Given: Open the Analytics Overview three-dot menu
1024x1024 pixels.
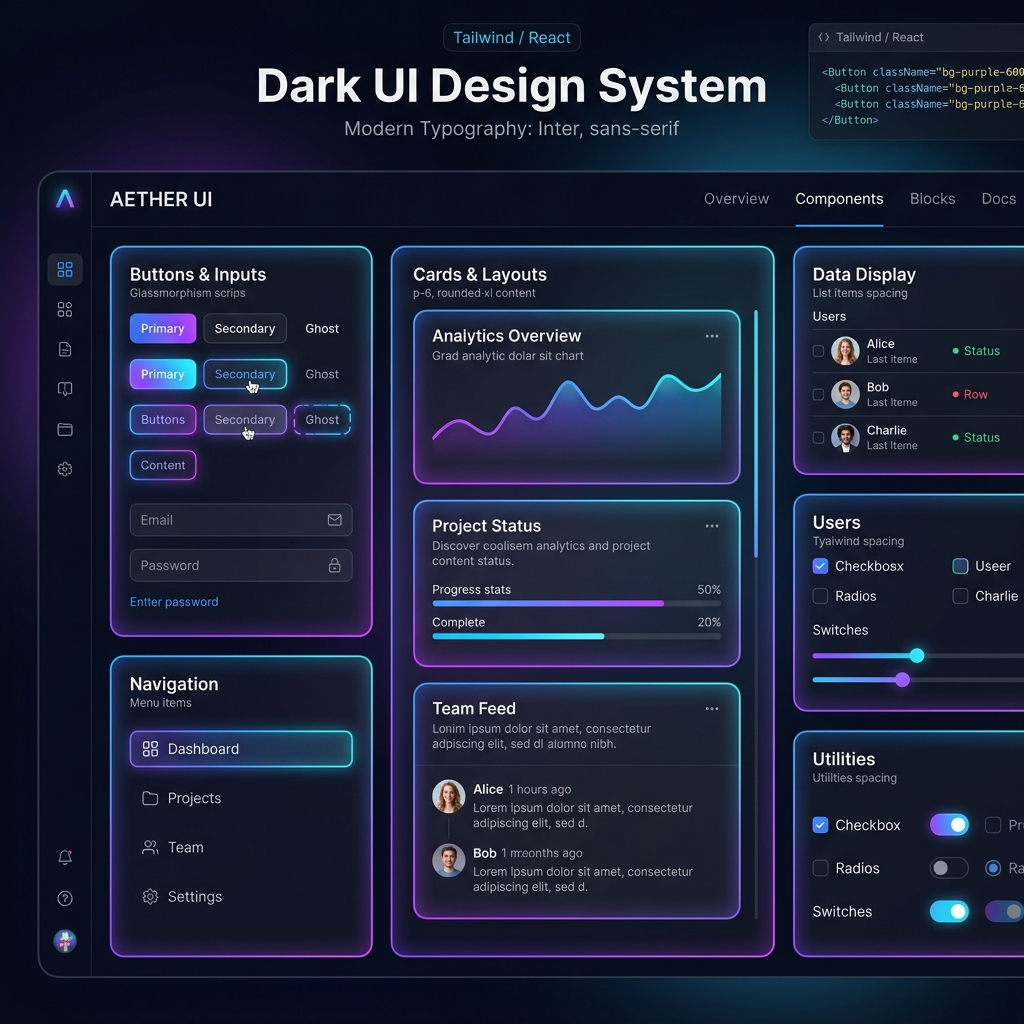Looking at the screenshot, I should (x=712, y=336).
